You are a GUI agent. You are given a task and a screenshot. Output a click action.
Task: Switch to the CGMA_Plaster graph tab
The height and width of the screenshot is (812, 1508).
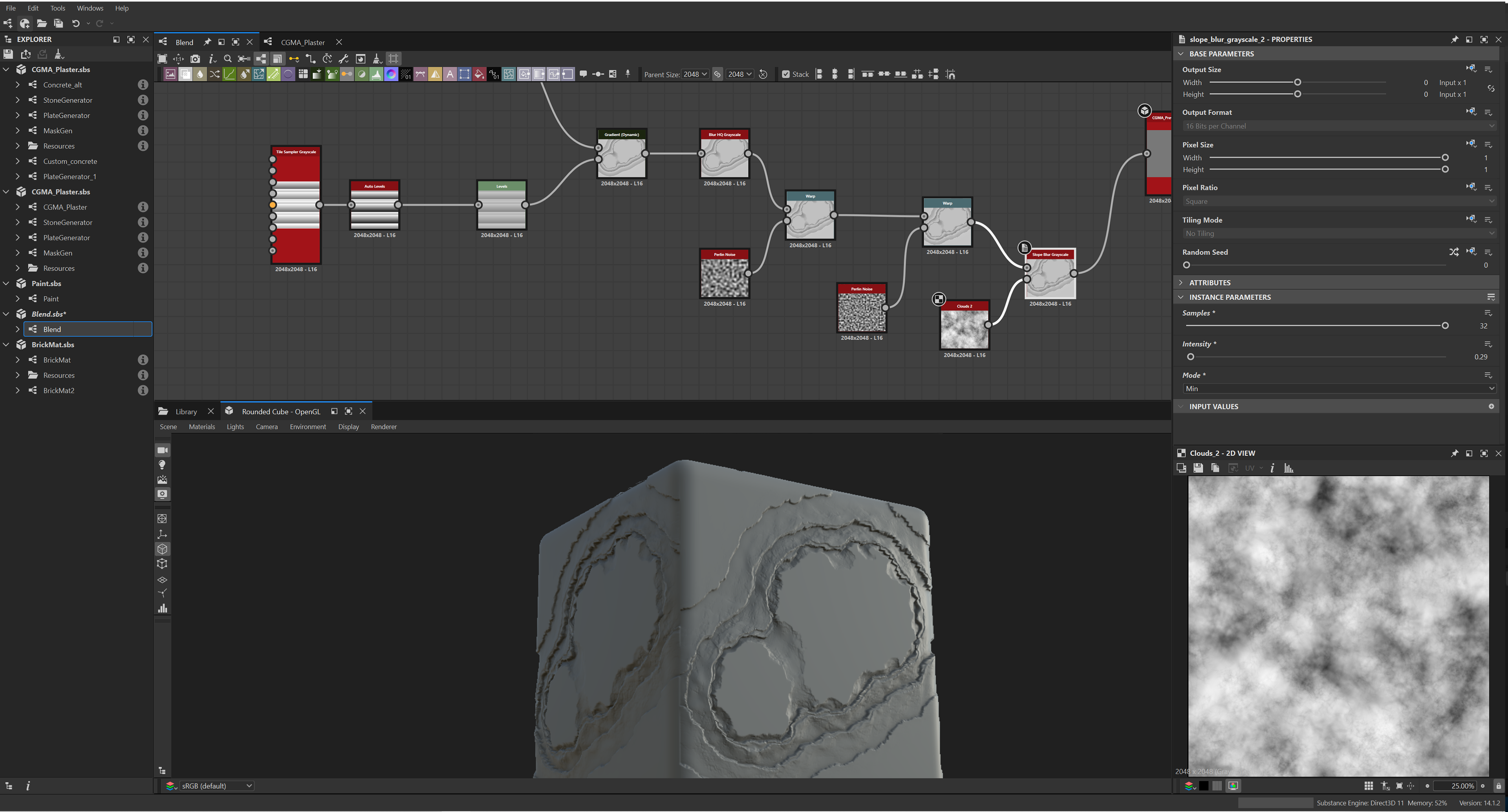pos(302,42)
